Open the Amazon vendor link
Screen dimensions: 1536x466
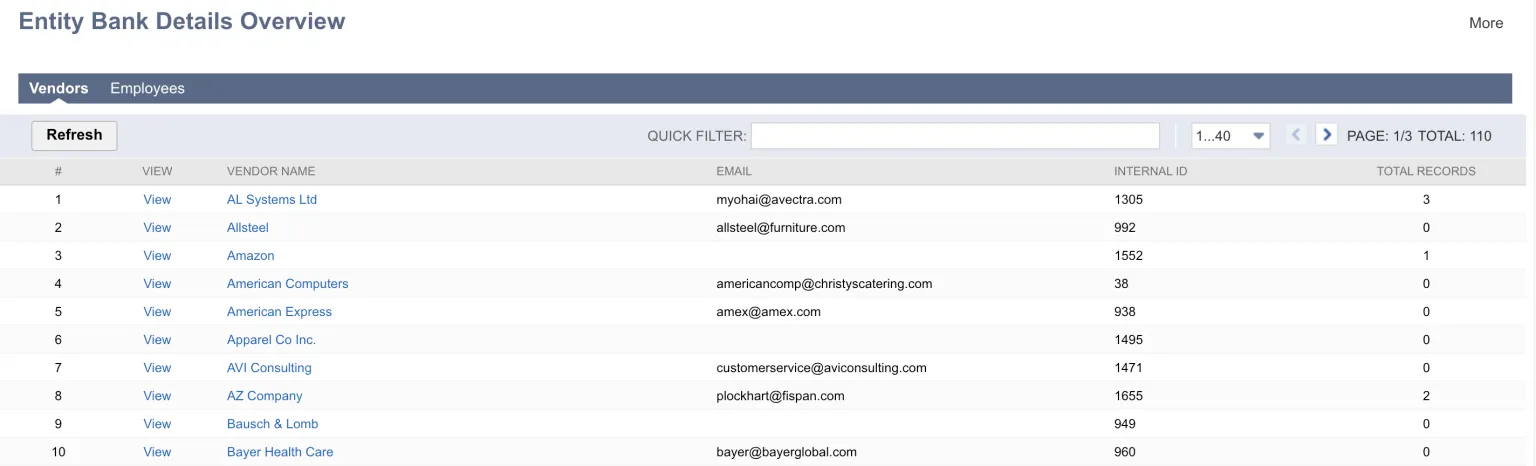coord(251,256)
